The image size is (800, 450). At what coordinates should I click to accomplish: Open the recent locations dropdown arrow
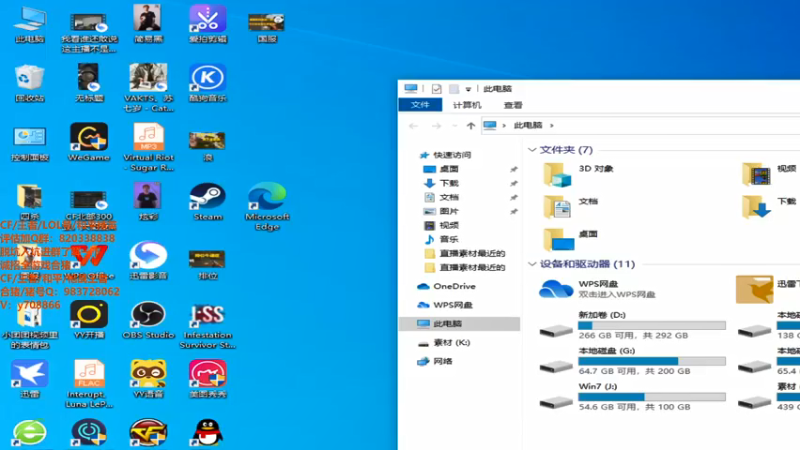[x=454, y=126]
